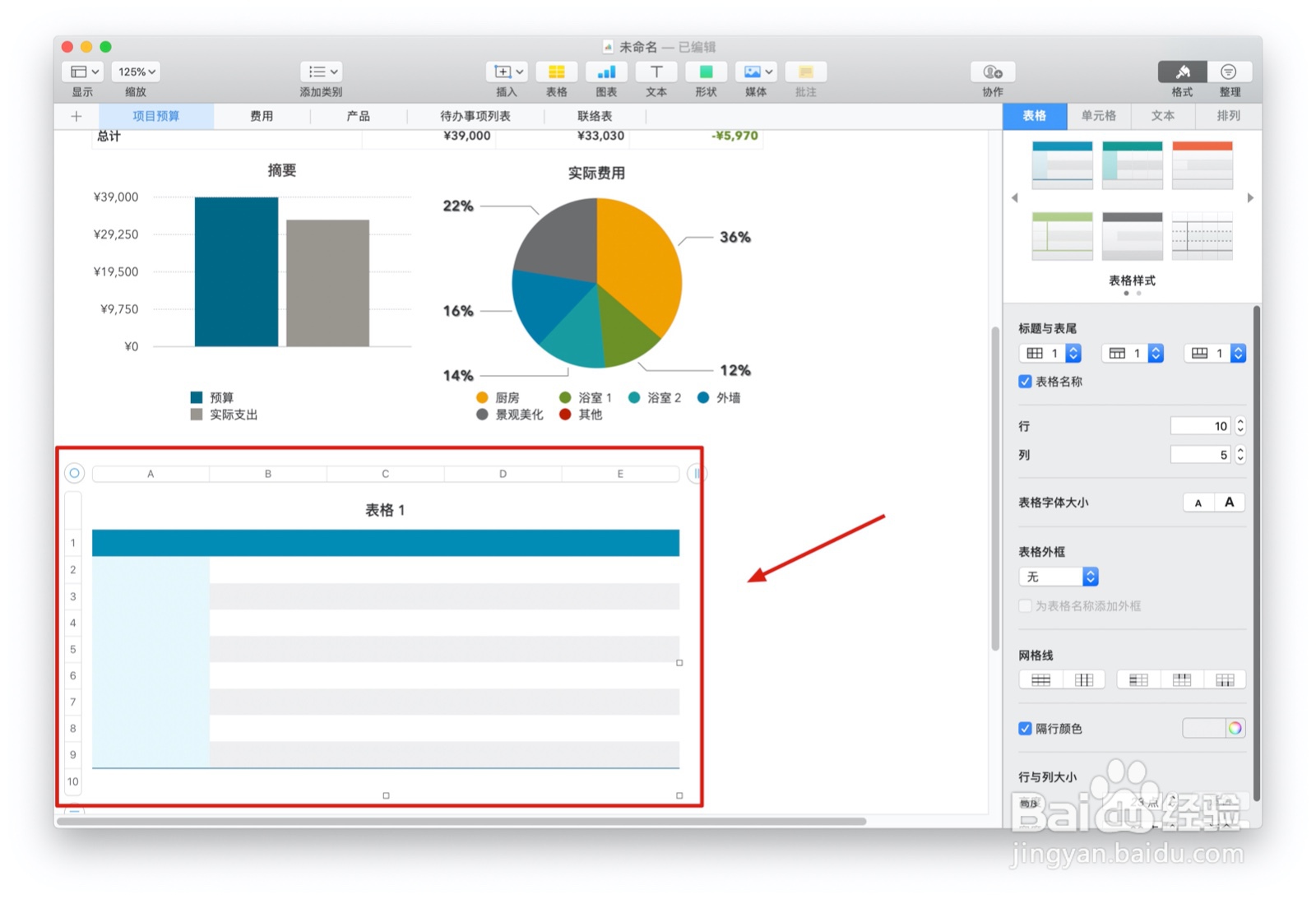Click the Text box toolbar icon
Image resolution: width=1316 pixels, height=899 pixels.
[x=656, y=72]
